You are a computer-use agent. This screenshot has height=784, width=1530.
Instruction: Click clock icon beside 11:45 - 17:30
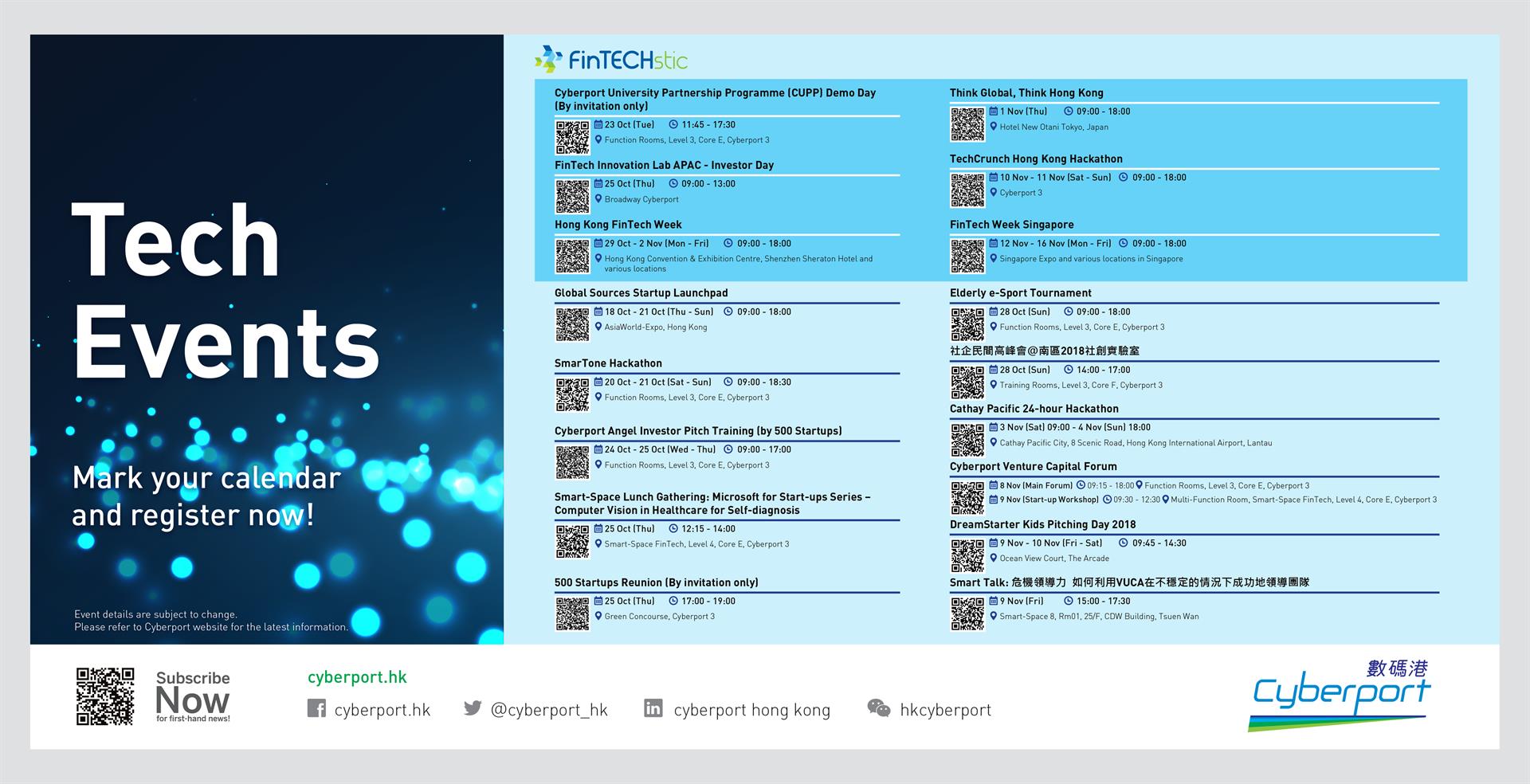(x=673, y=124)
